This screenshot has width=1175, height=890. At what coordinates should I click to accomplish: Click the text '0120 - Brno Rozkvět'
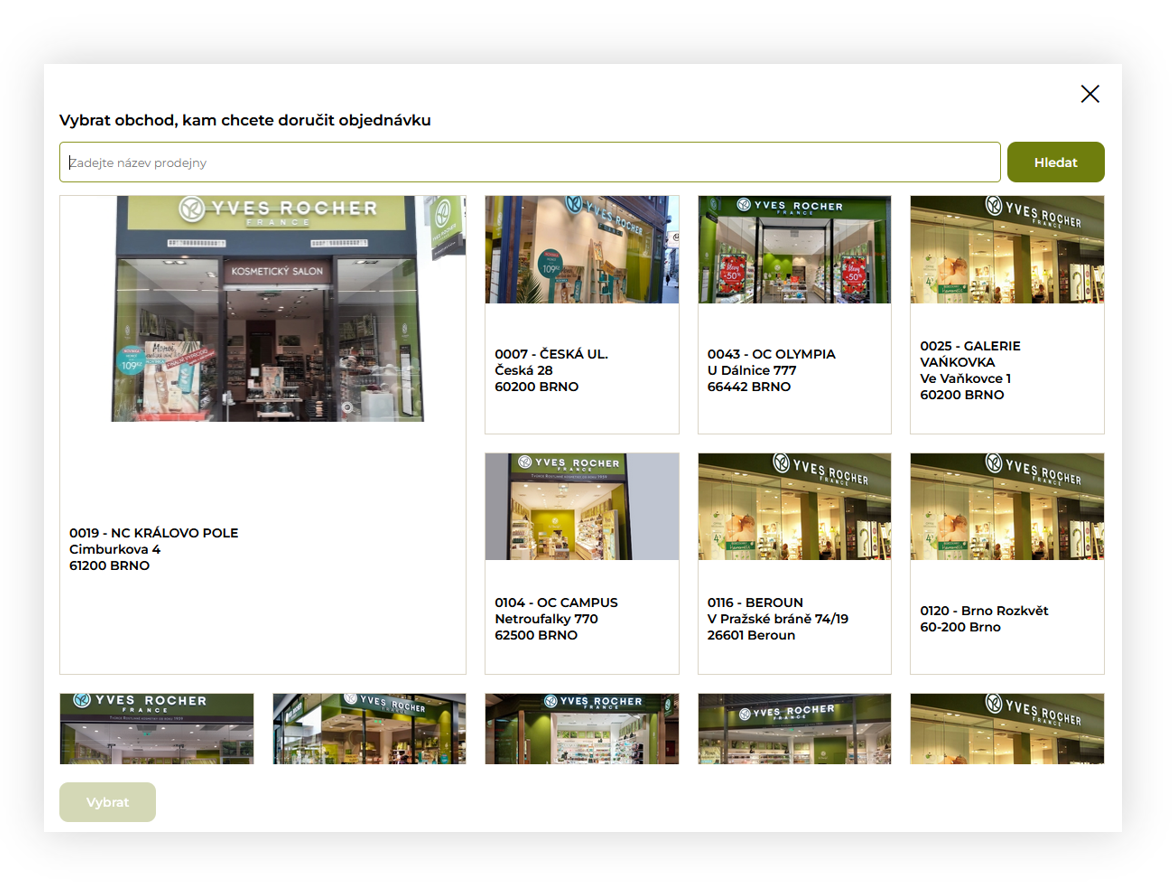tap(984, 611)
